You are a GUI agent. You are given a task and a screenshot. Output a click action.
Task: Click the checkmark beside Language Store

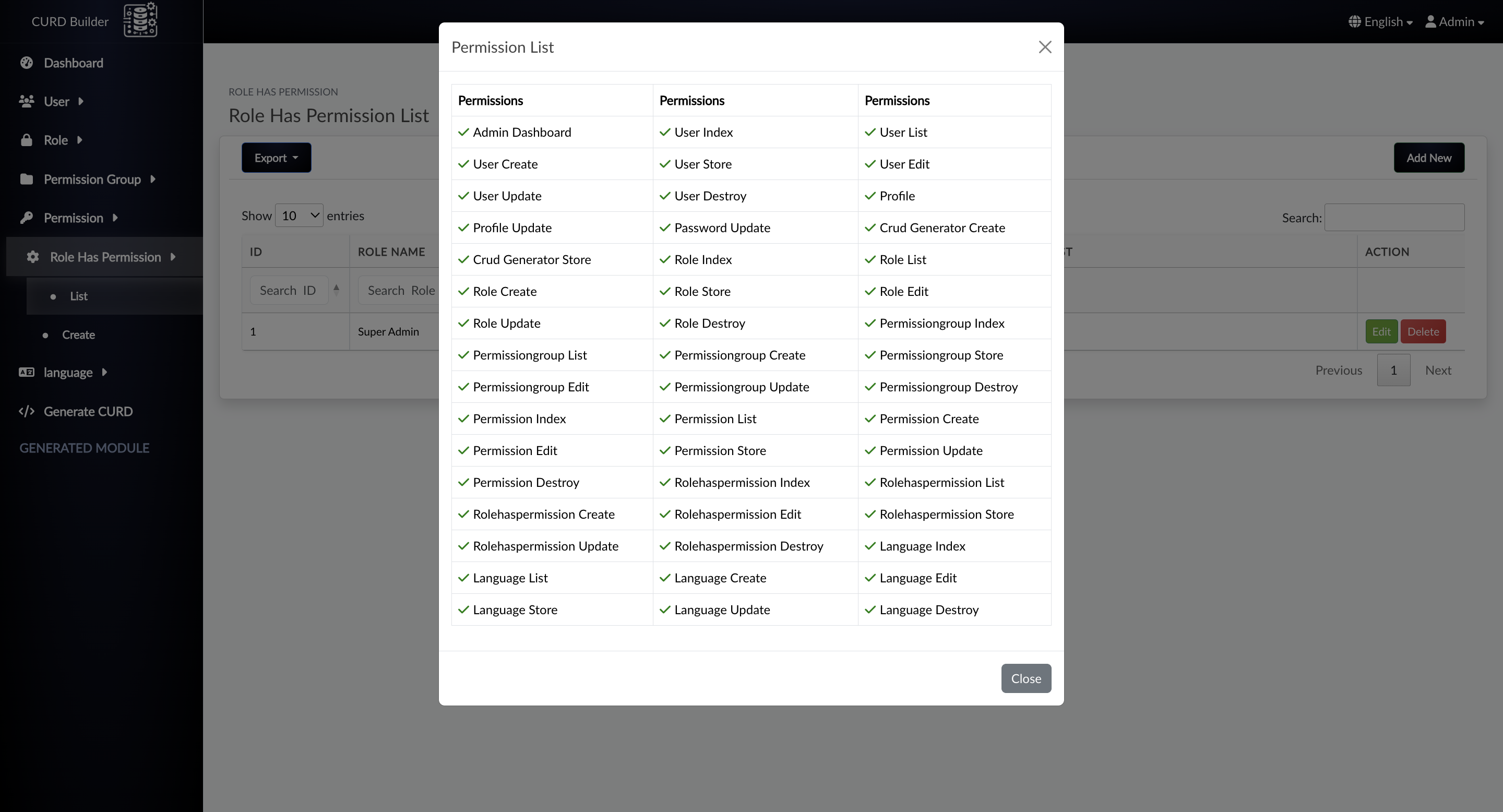(x=464, y=610)
